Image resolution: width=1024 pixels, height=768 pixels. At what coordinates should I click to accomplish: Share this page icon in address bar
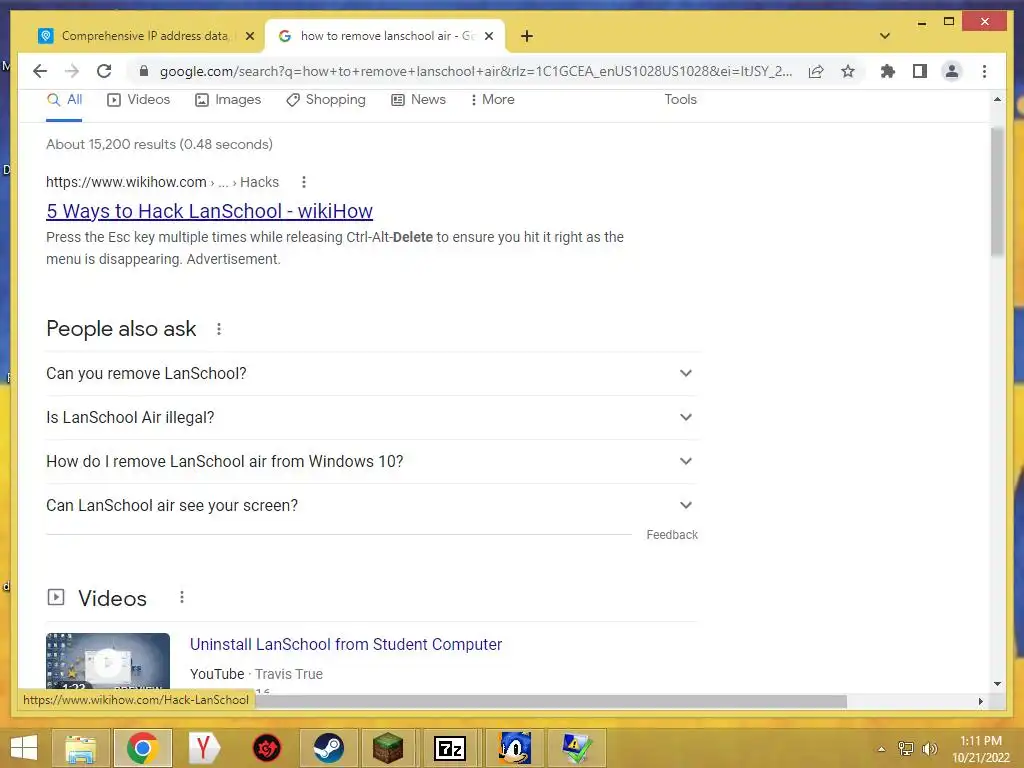pos(816,71)
